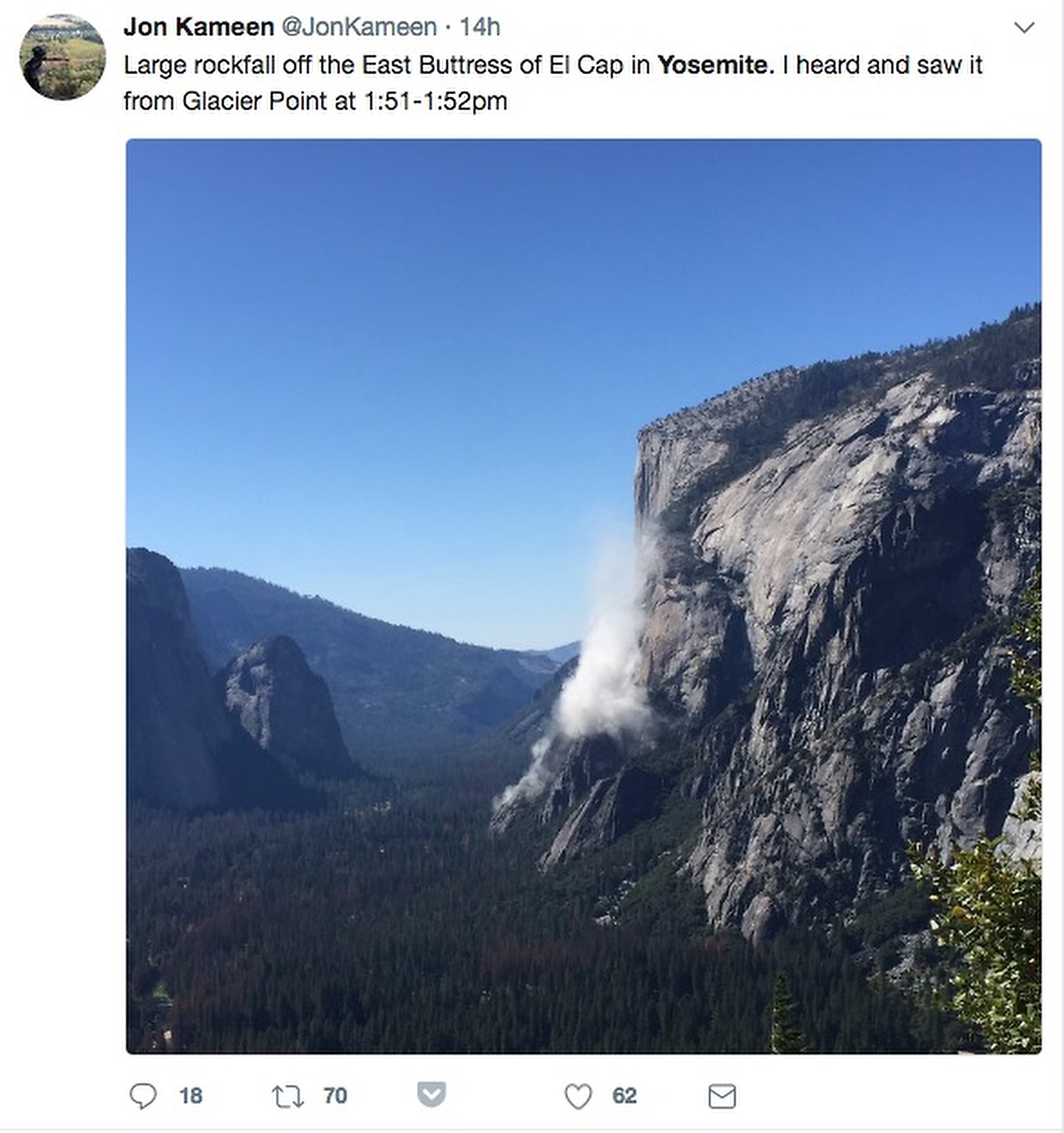Screen dimensions: 1064x1133
Task: Click the @JonKameen handle
Action: (360, 25)
